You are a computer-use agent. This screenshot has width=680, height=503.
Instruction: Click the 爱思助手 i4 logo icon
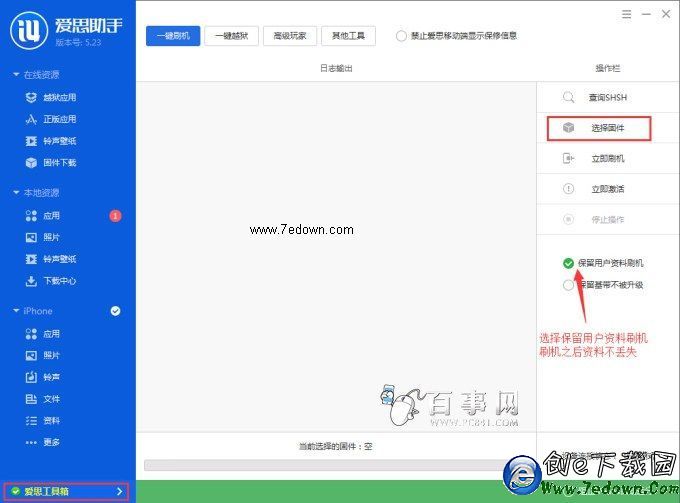[29, 29]
